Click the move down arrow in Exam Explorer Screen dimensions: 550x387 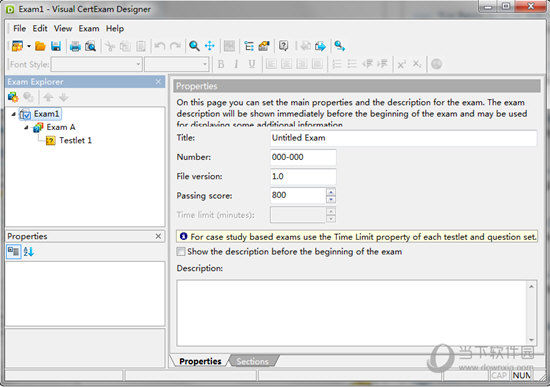click(x=63, y=97)
